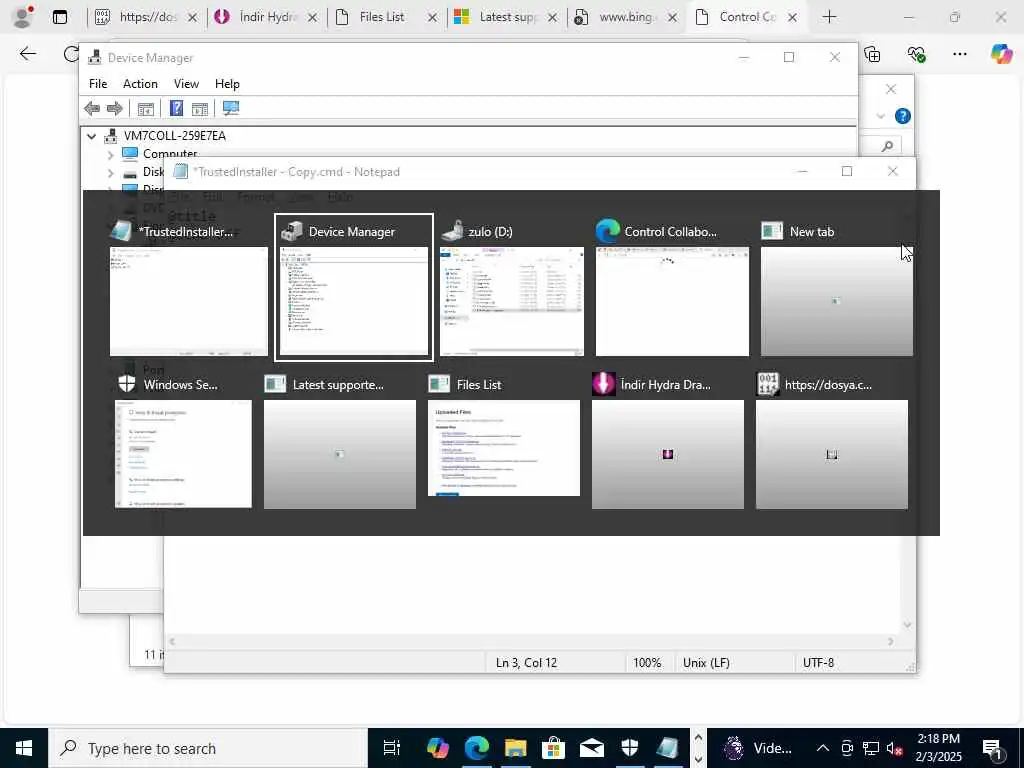Click the Notepad horizontal scrollbar's right arrow

coord(891,642)
